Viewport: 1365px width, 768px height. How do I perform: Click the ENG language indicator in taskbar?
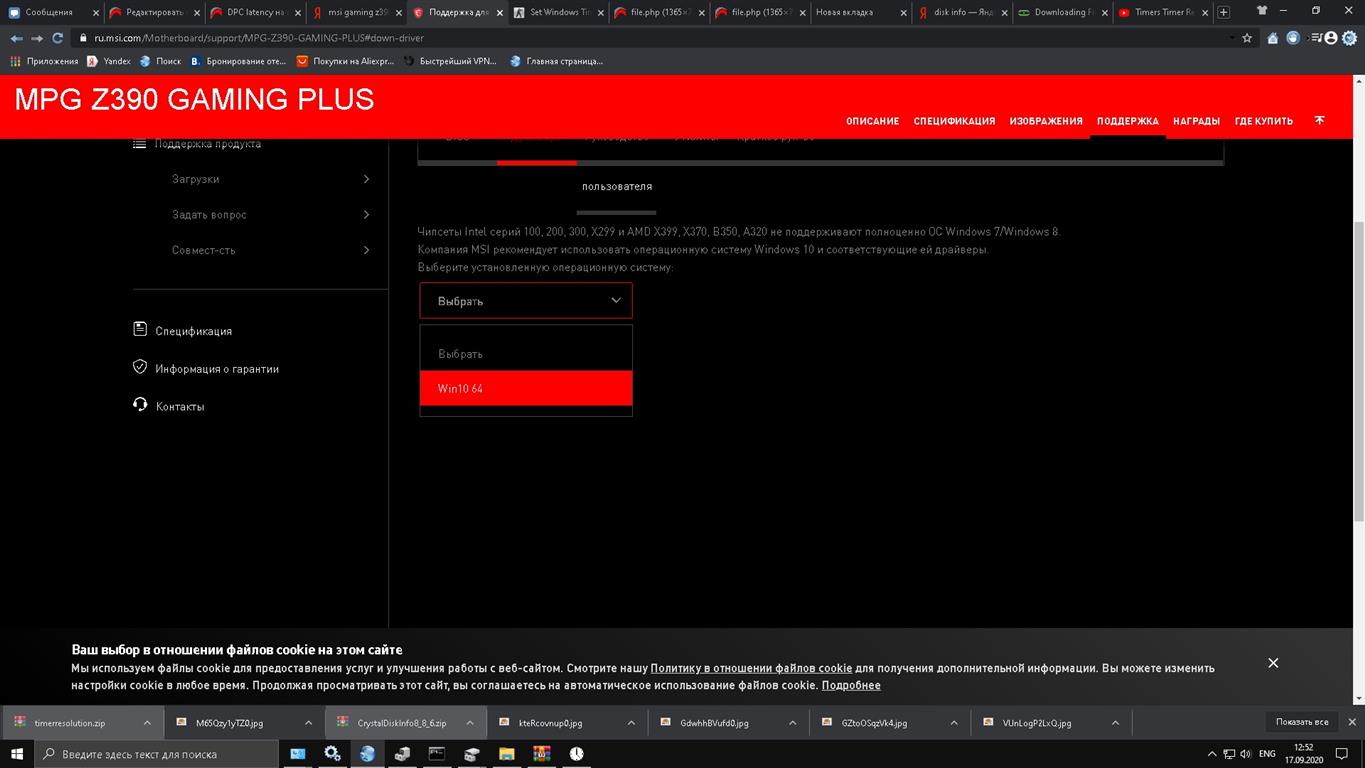(1267, 754)
